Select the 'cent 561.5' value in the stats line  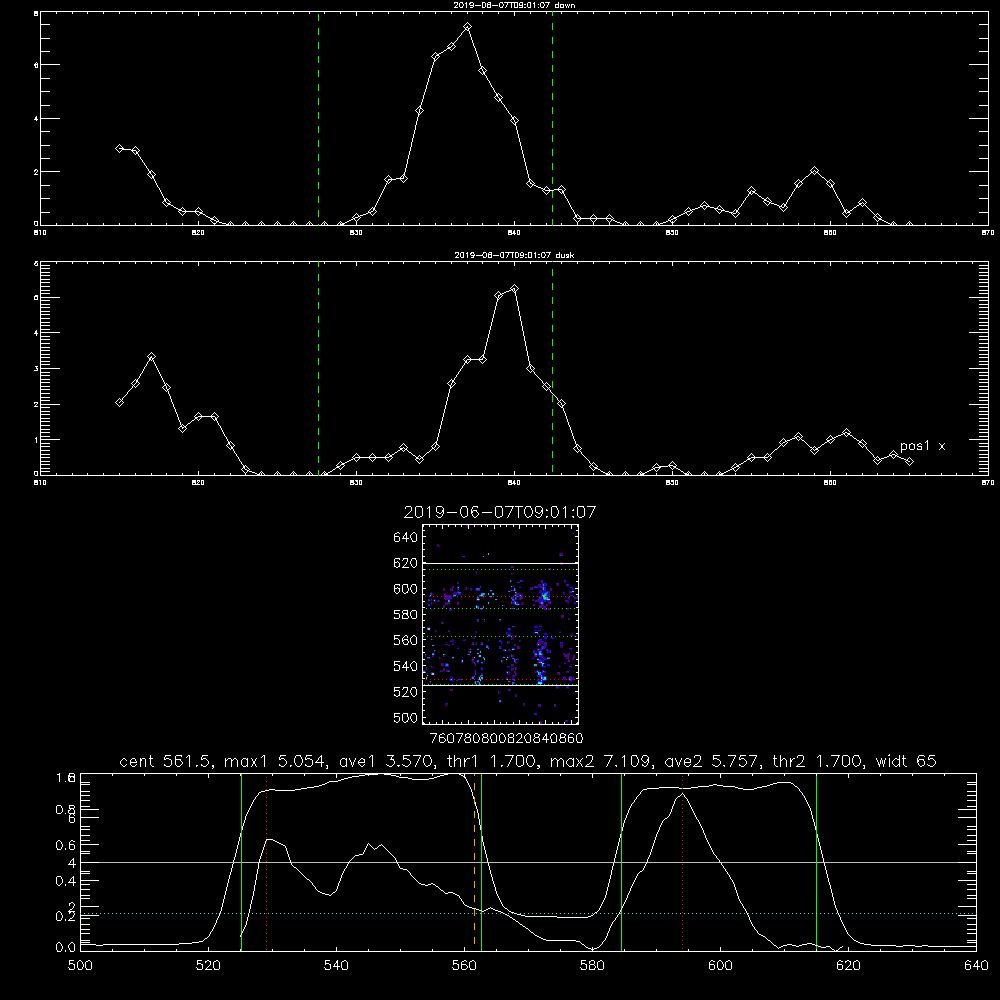point(165,761)
